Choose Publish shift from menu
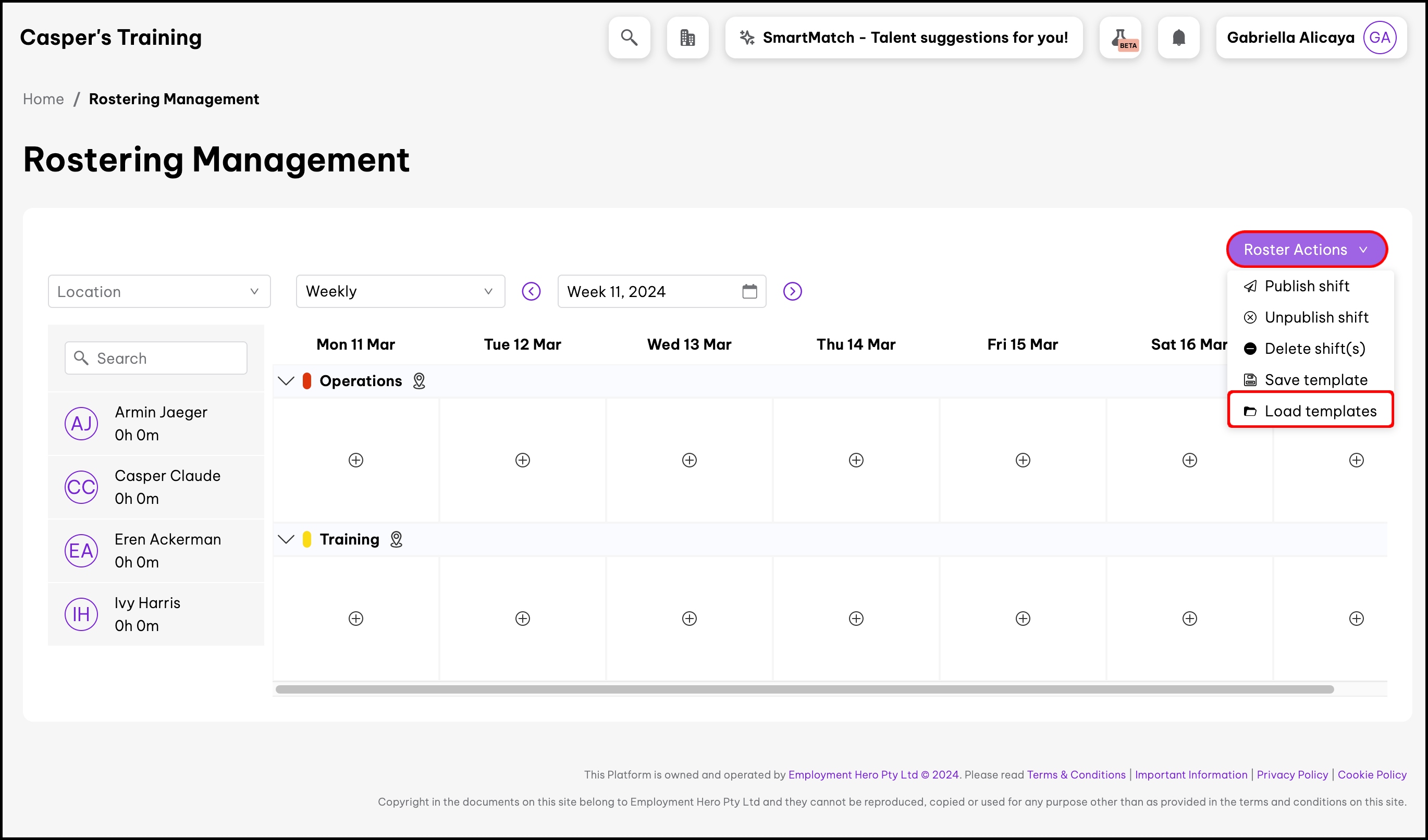The image size is (1428, 840). tap(1306, 286)
